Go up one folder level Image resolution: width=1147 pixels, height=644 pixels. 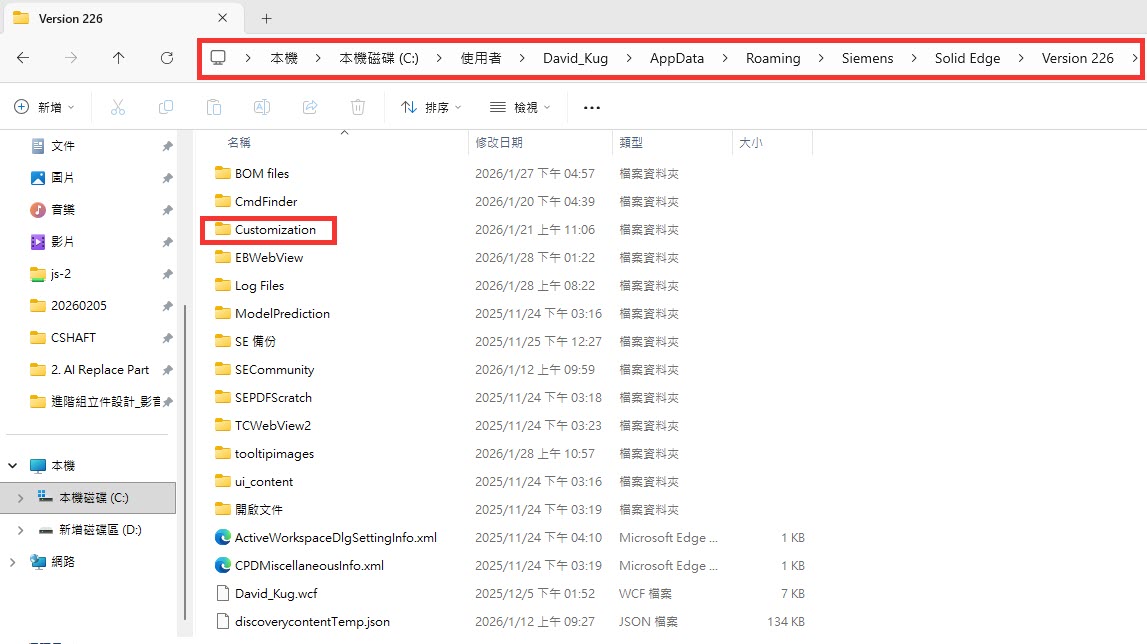[119, 58]
